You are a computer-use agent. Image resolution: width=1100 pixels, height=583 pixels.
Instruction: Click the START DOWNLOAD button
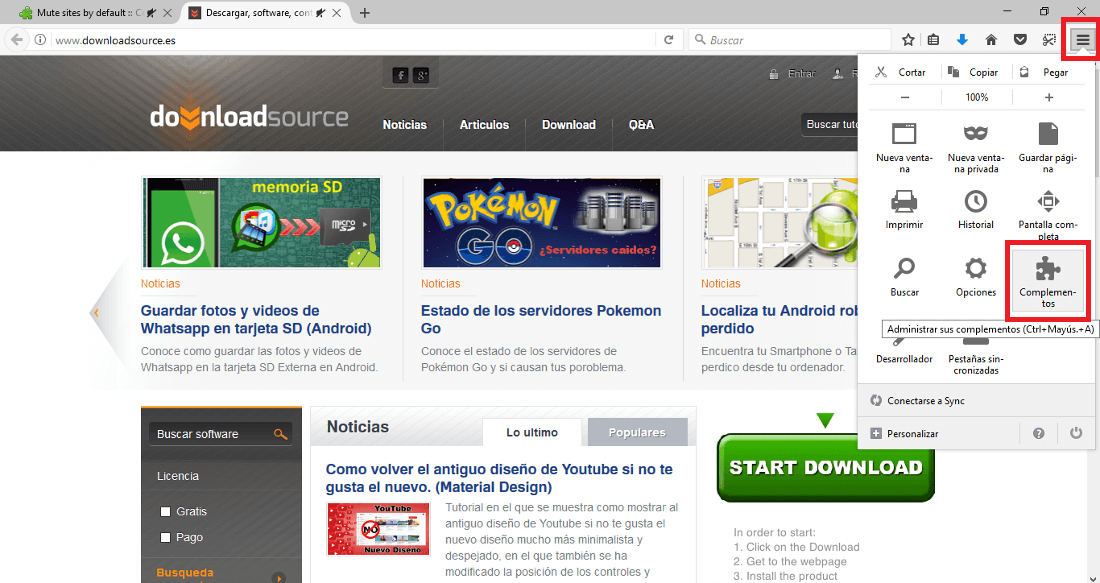tap(826, 467)
